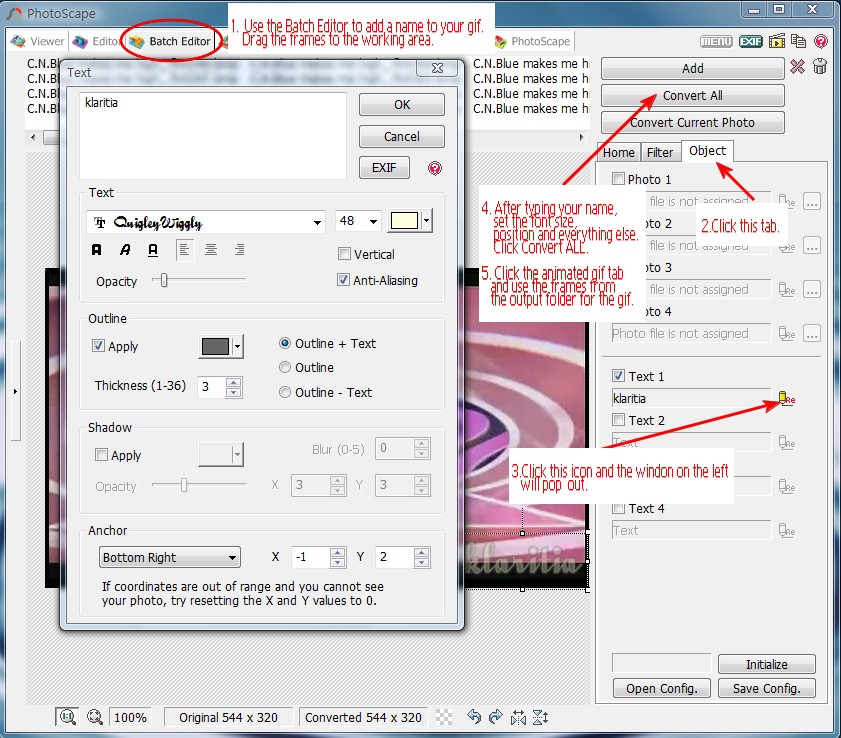Toggle Outline Apply checkbox
This screenshot has width=841, height=738.
click(98, 345)
